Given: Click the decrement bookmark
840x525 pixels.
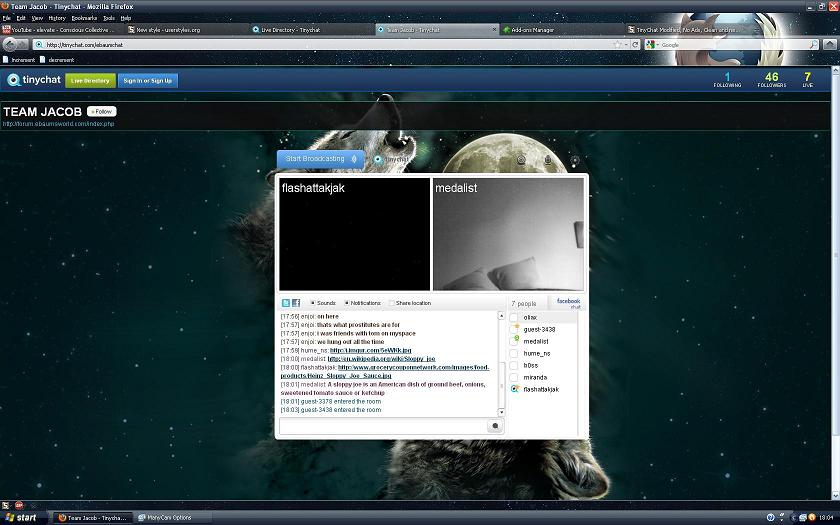Looking at the screenshot, I should 57,59.
